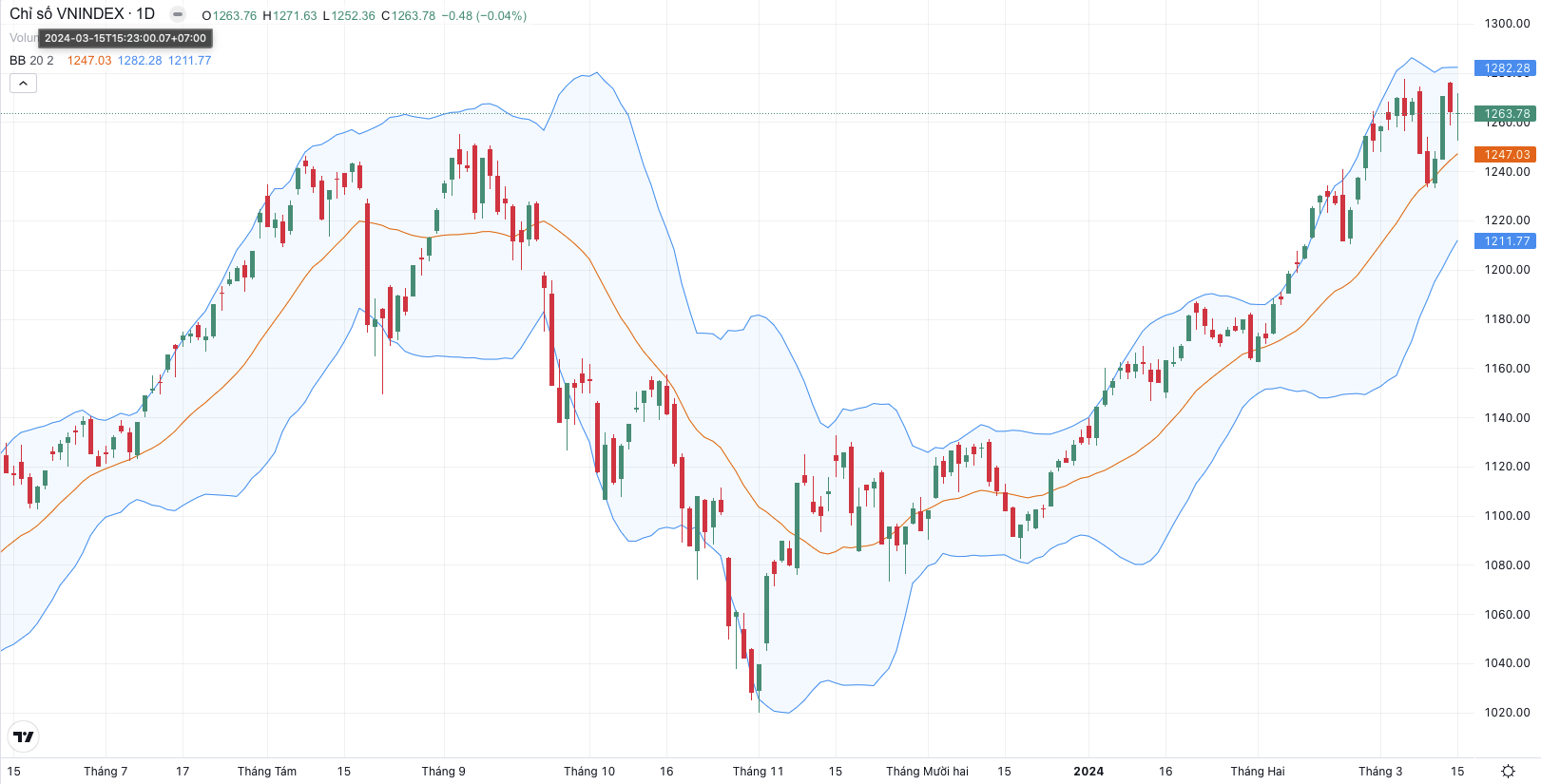This screenshot has width=1541, height=784.
Task: Click orange basis value 1247.03 in BB legend
Action: 89,60
